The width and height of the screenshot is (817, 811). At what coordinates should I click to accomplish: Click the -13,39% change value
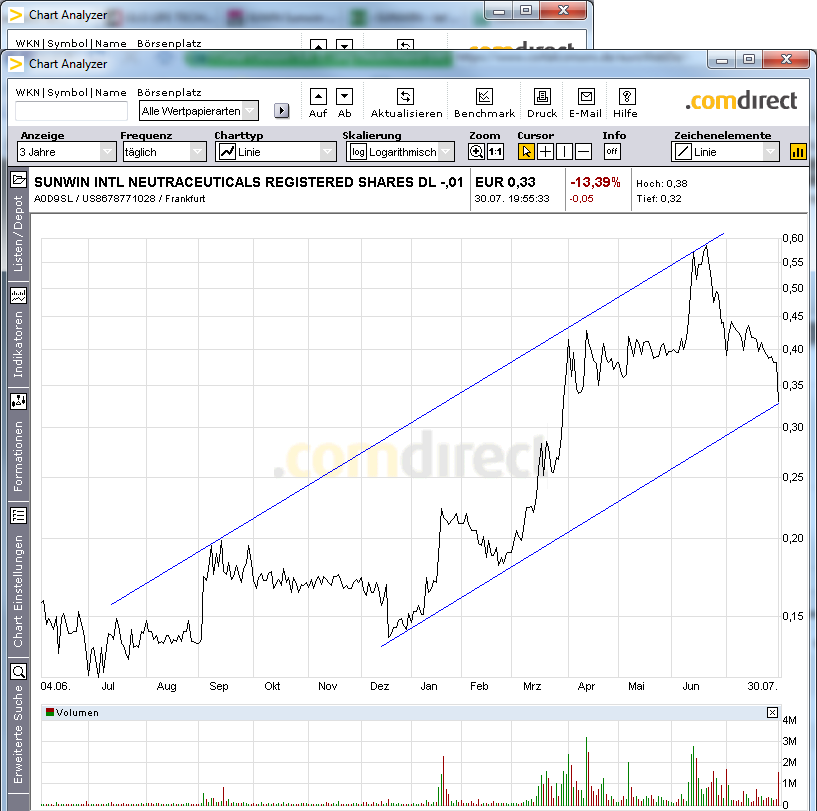click(595, 182)
